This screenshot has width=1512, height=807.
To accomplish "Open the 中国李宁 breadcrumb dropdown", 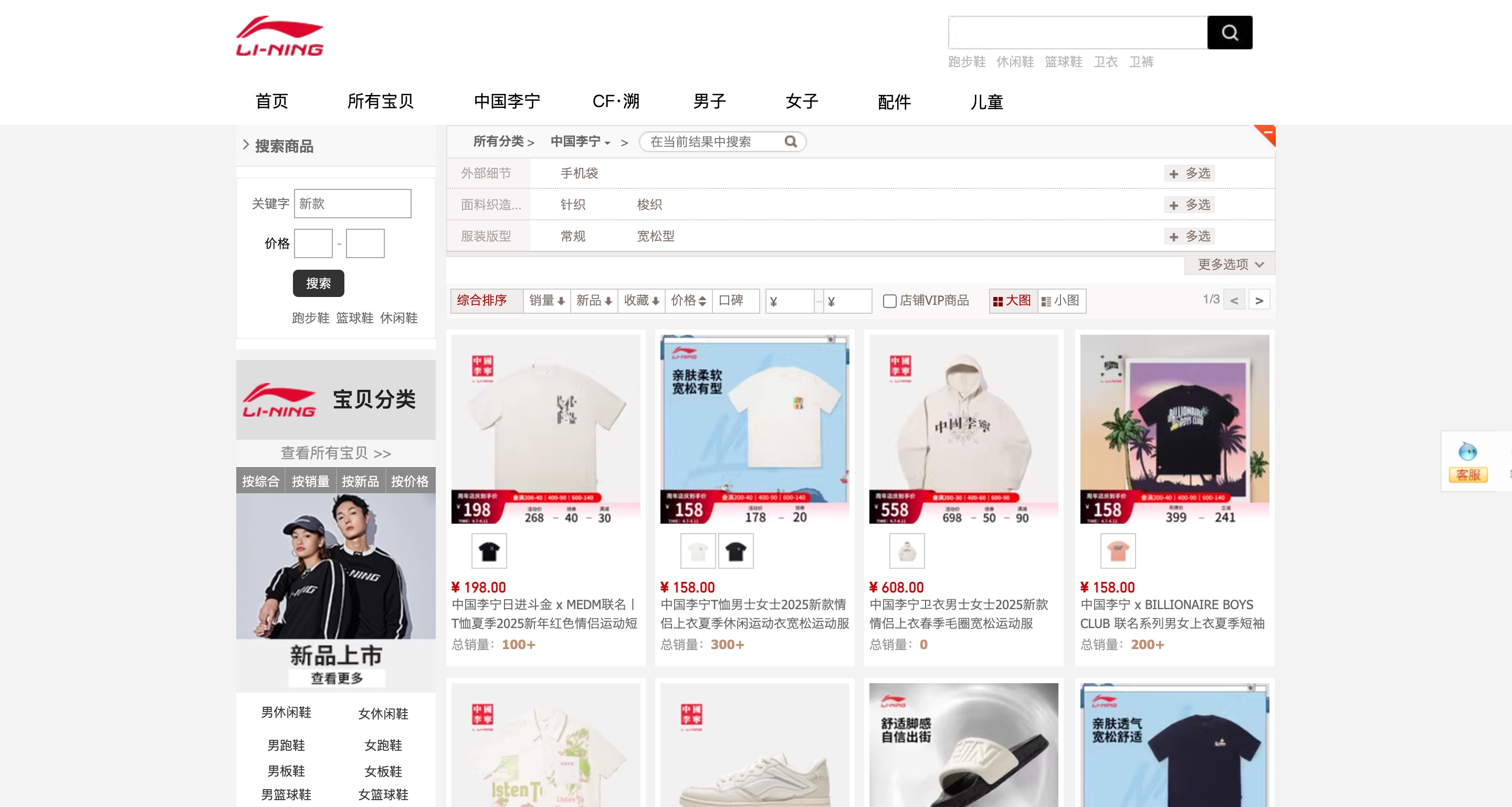I will click(580, 142).
